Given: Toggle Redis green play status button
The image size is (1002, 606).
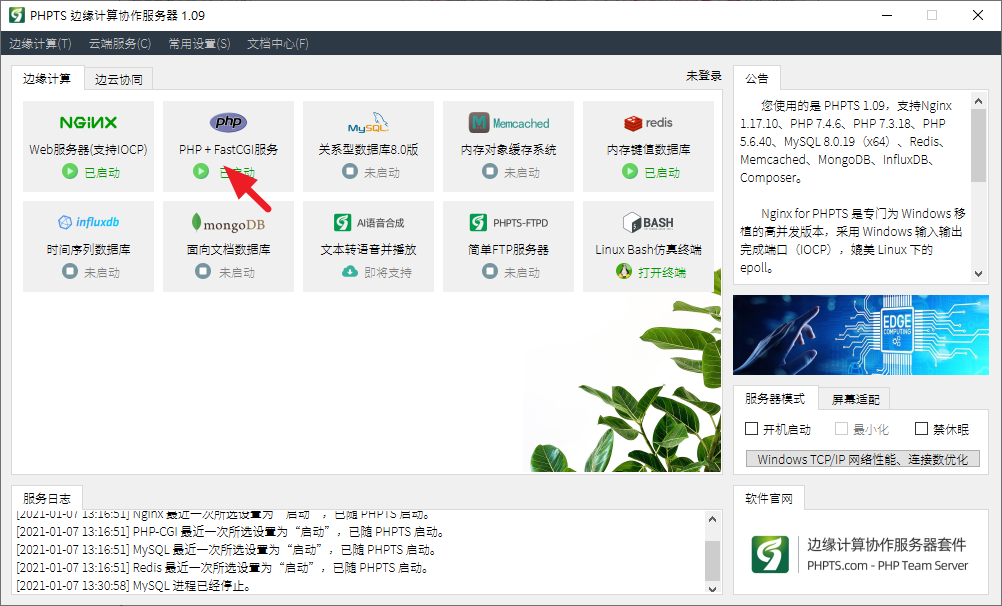Looking at the screenshot, I should (630, 171).
